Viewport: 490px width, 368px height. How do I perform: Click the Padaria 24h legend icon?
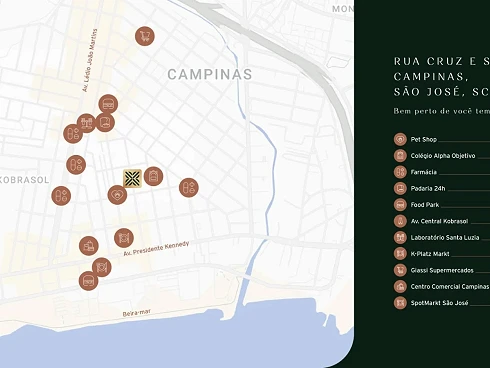pyautogui.click(x=400, y=188)
